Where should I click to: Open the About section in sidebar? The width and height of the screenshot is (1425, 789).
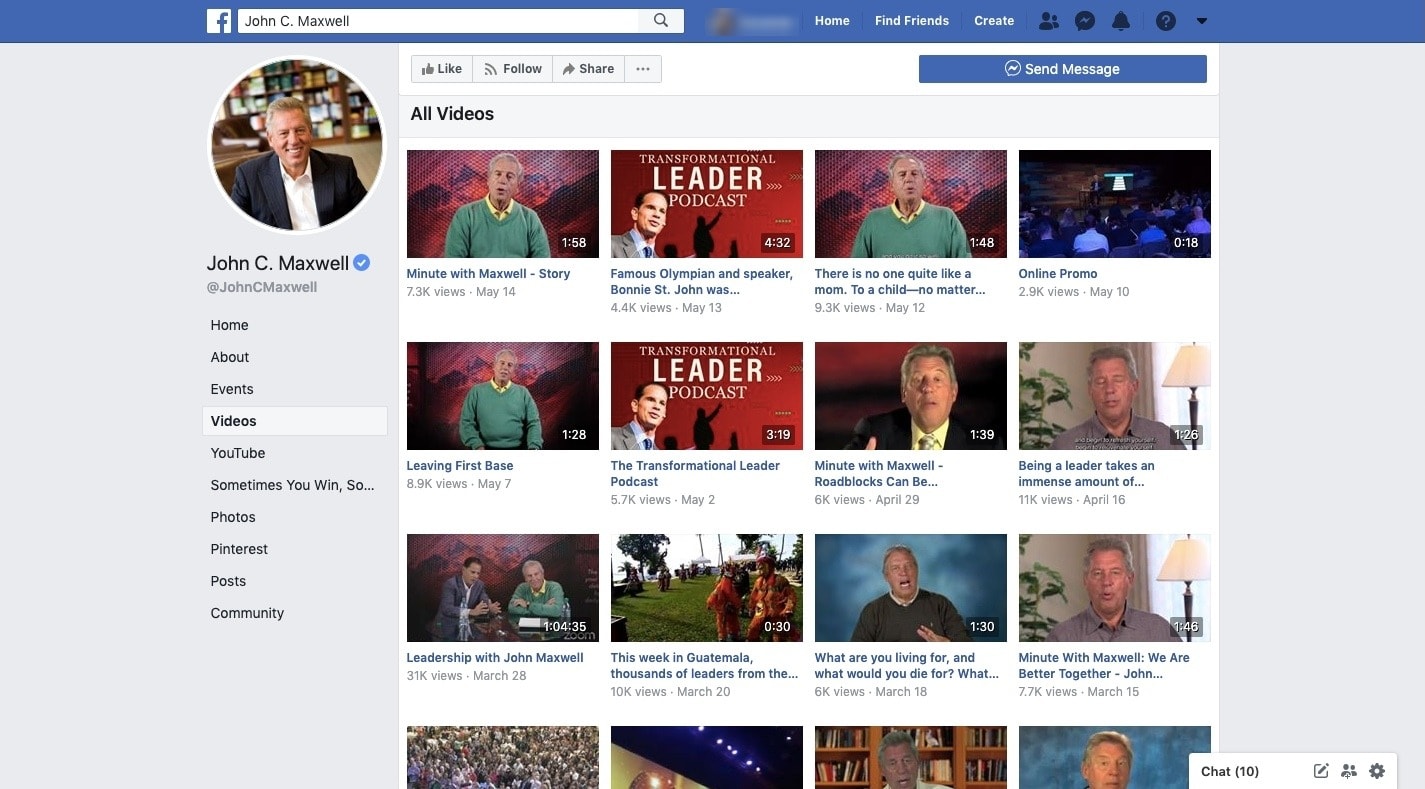[230, 357]
